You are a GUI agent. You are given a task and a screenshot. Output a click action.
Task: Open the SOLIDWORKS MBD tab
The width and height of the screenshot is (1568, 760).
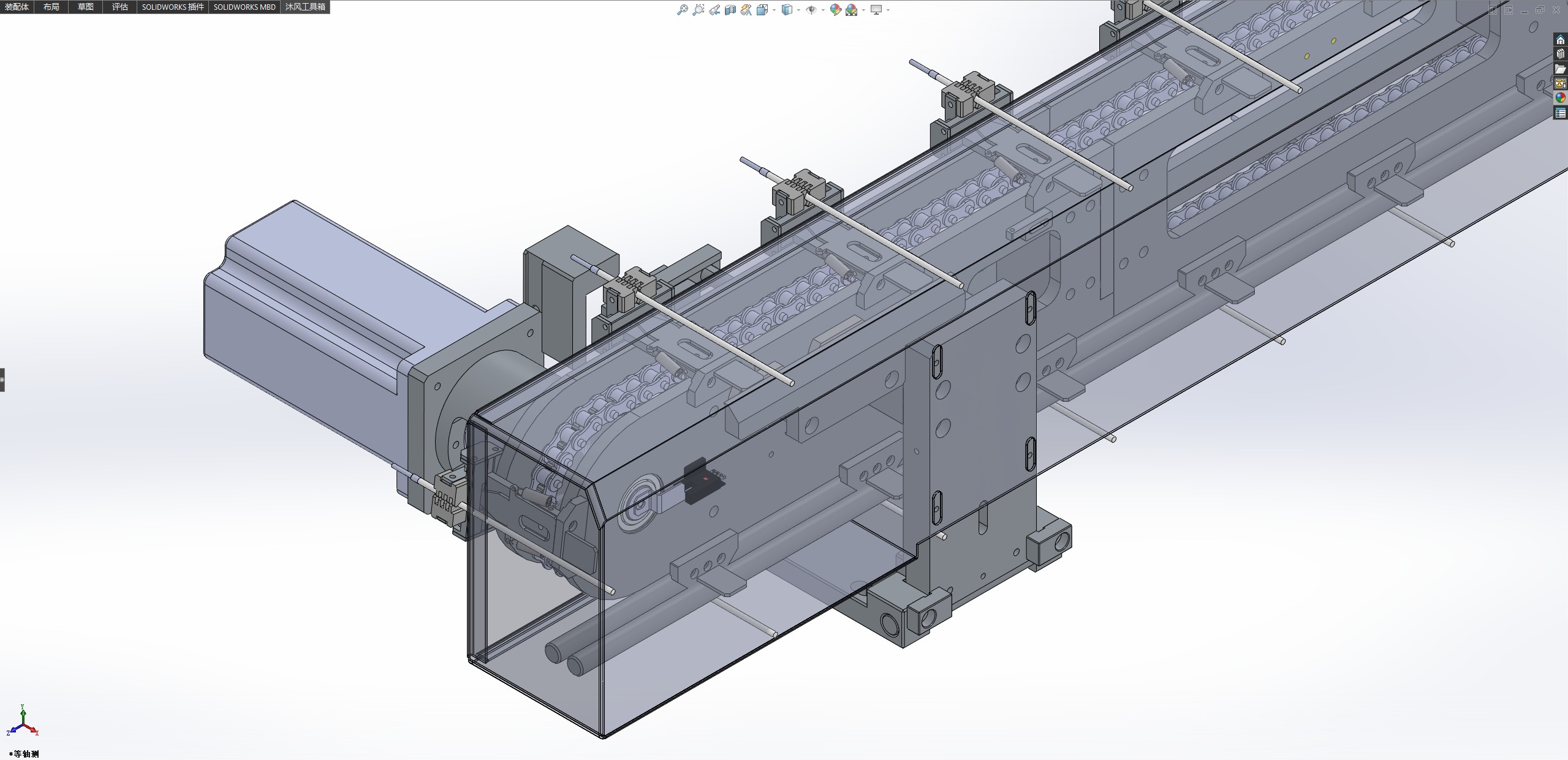pyautogui.click(x=244, y=7)
